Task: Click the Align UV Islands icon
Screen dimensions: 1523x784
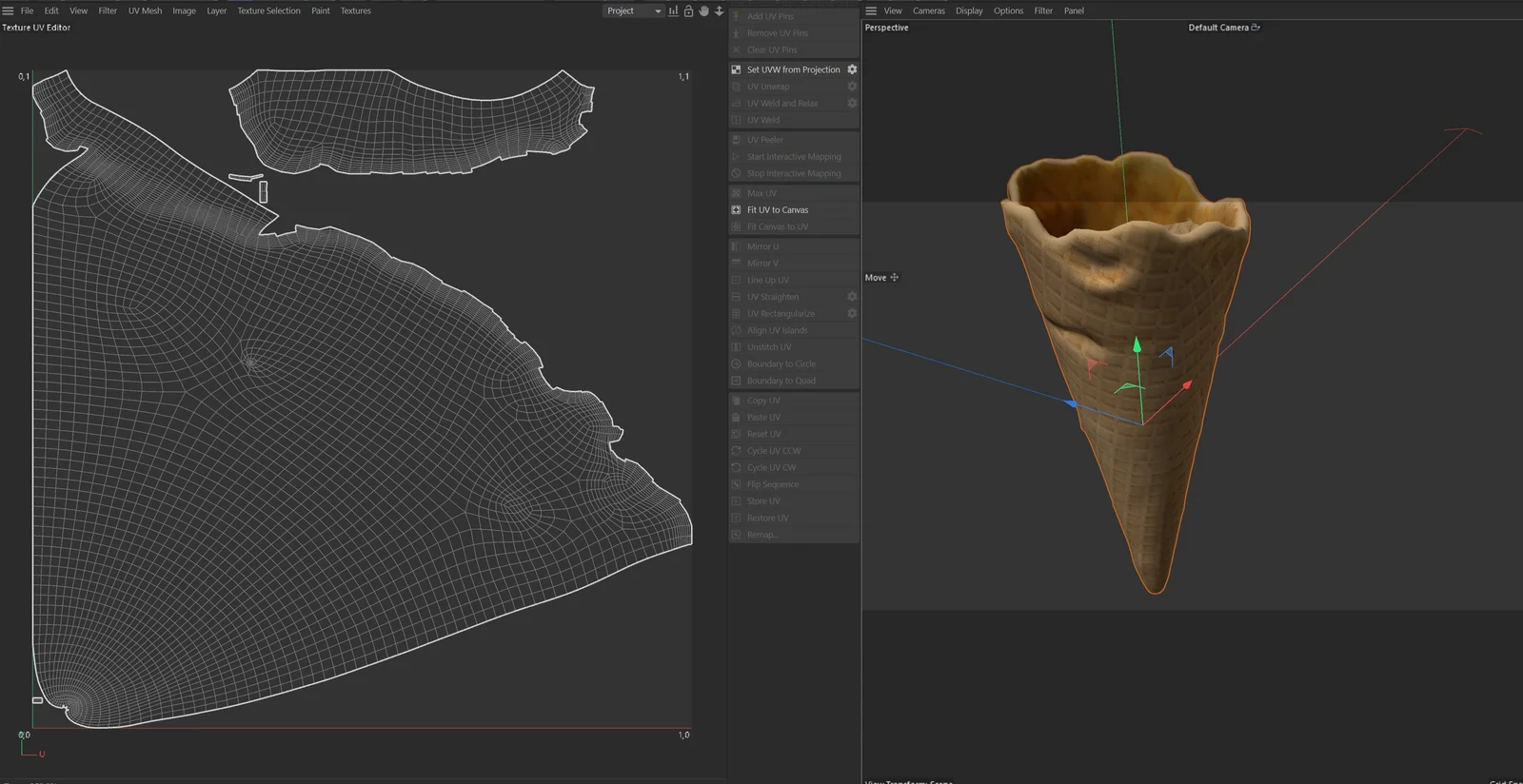Action: click(x=736, y=330)
